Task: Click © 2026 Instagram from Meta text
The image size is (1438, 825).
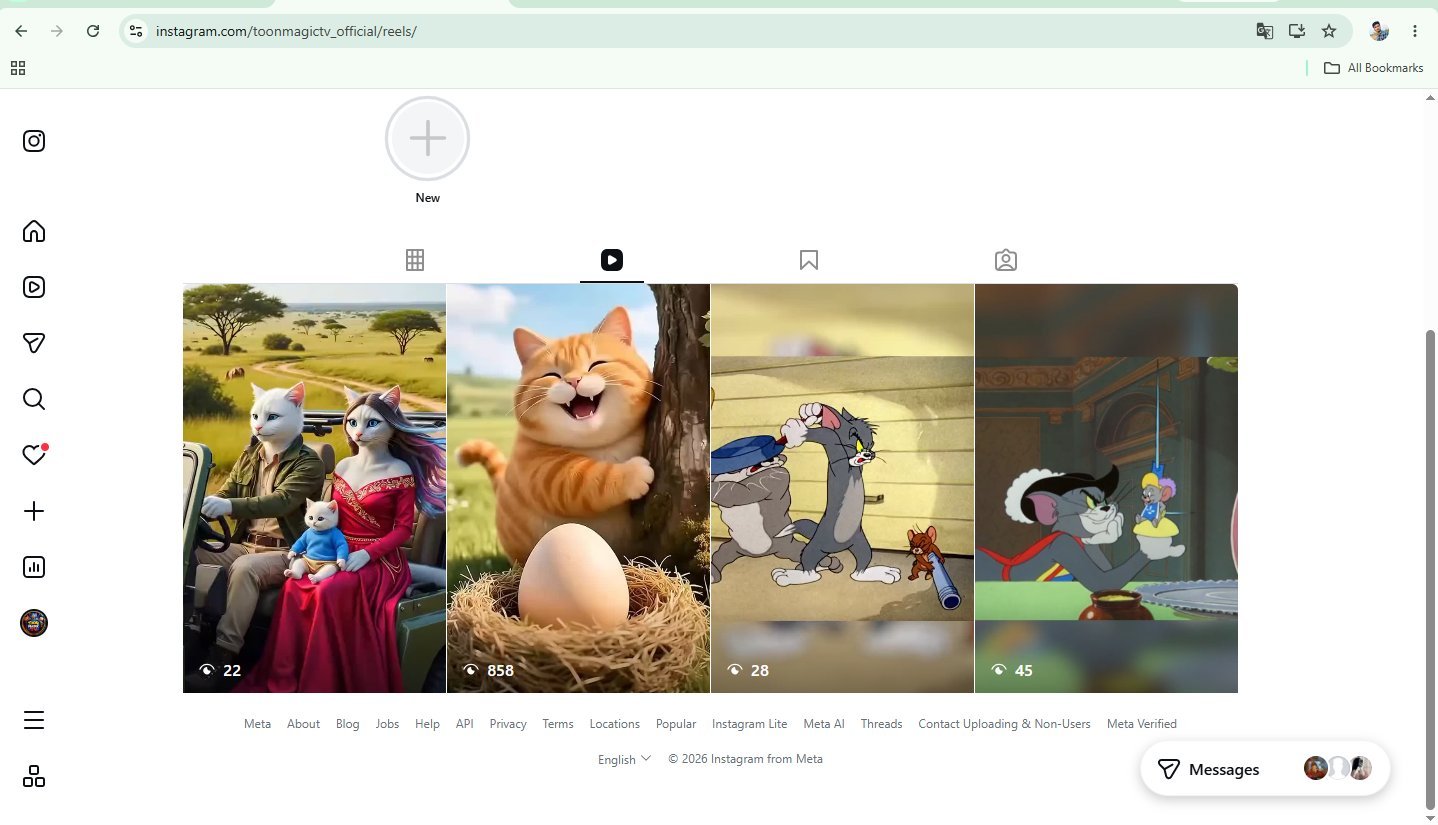Action: pos(745,759)
